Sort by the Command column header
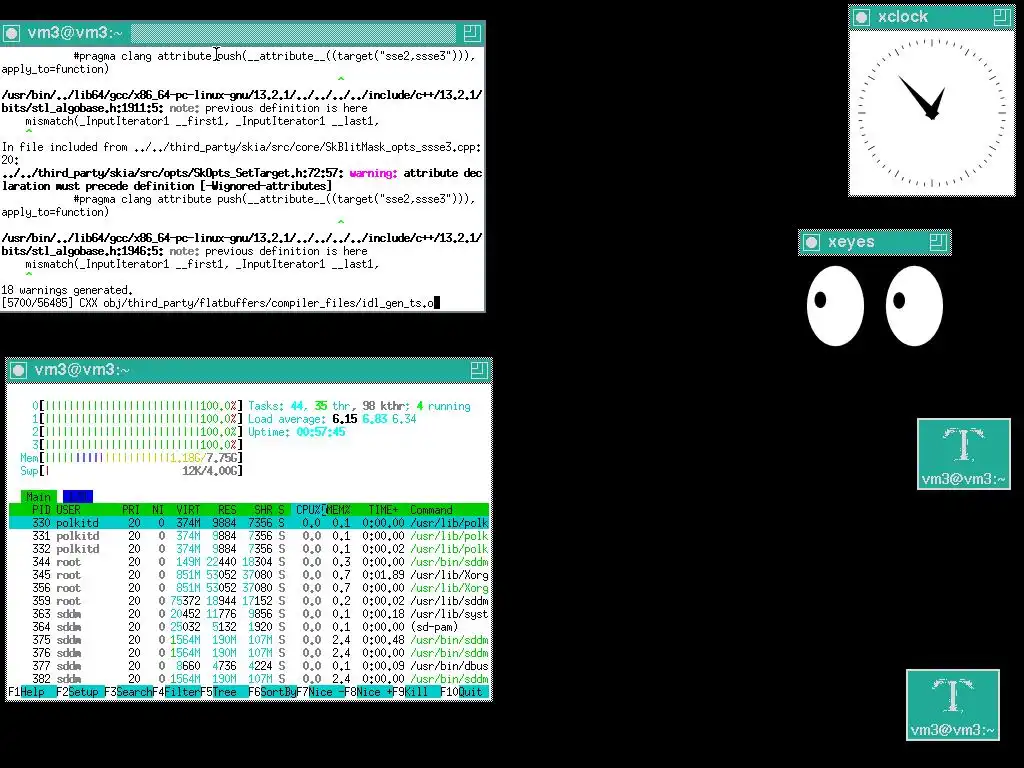Viewport: 1024px width, 768px height. coord(431,510)
